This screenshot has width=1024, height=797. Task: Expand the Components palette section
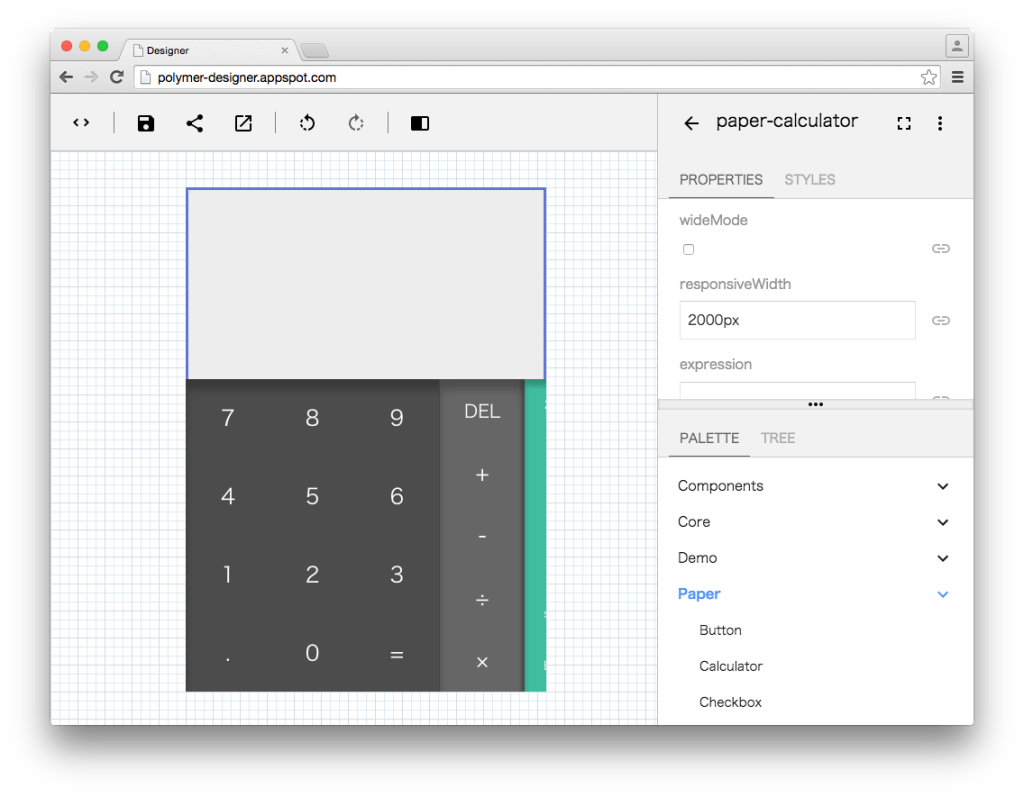click(942, 486)
